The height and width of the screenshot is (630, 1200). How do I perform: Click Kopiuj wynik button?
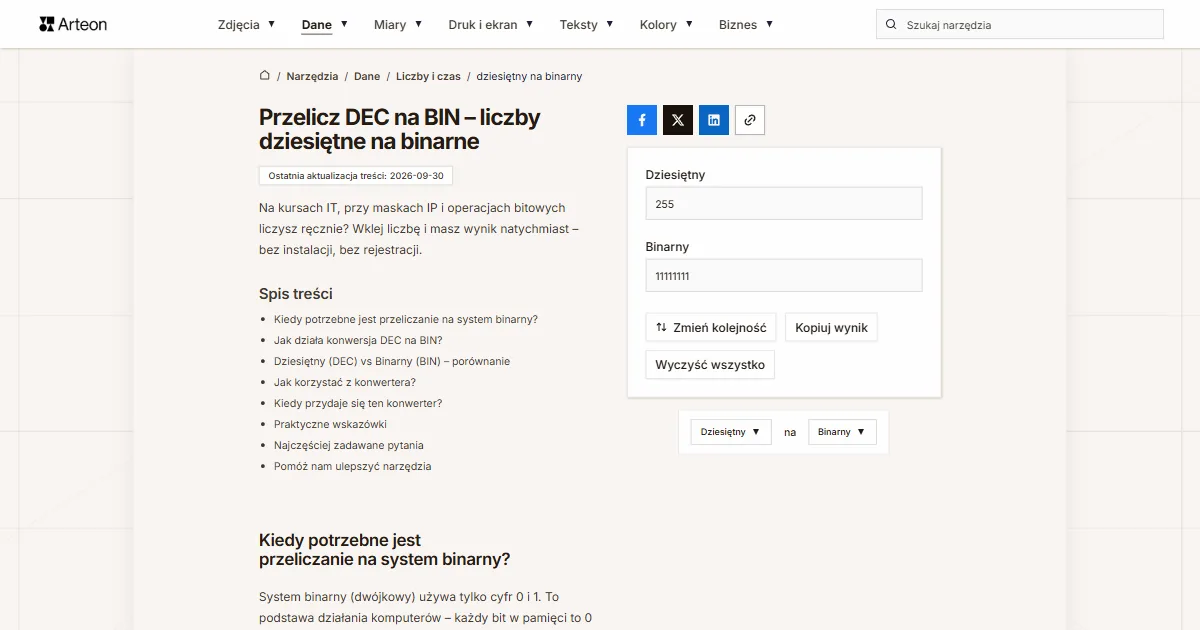tap(831, 328)
